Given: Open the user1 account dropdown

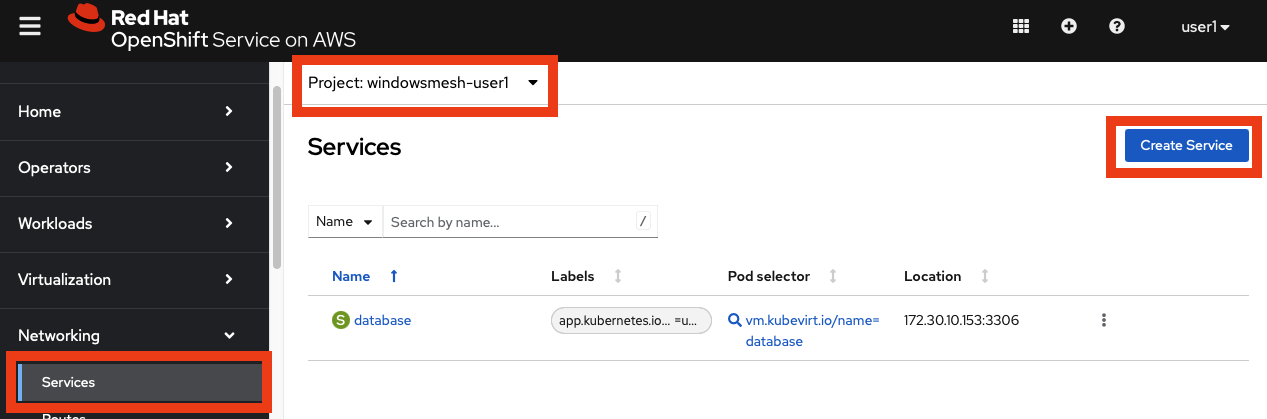Looking at the screenshot, I should 1205,27.
